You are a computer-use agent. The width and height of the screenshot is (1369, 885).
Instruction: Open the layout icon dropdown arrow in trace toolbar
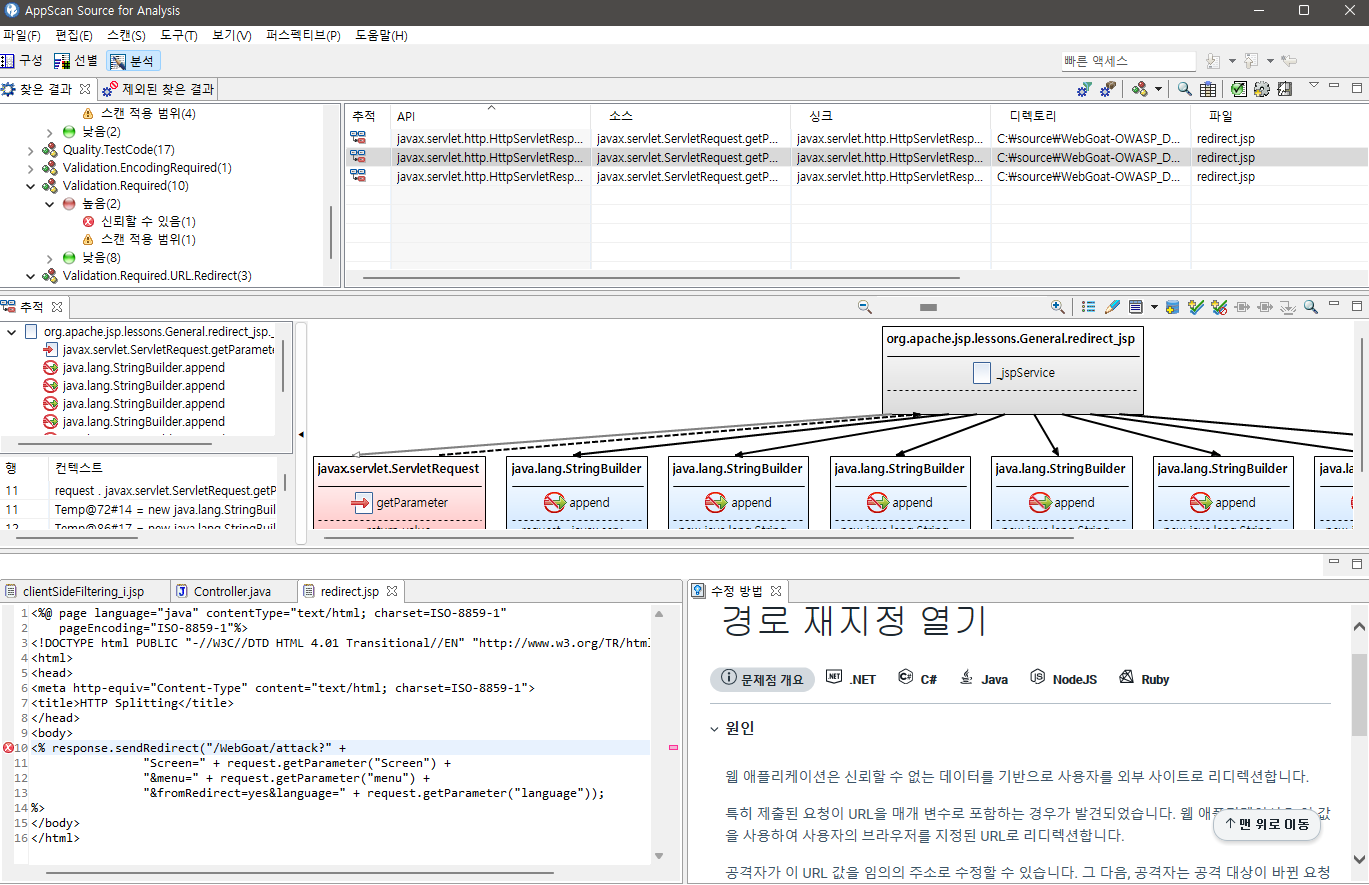1154,307
